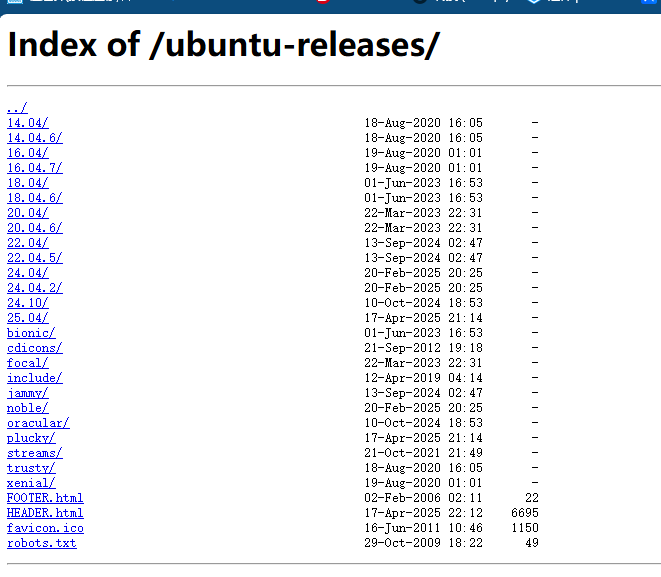
Task: Open the plucky/ folder link
Action: 31,438
